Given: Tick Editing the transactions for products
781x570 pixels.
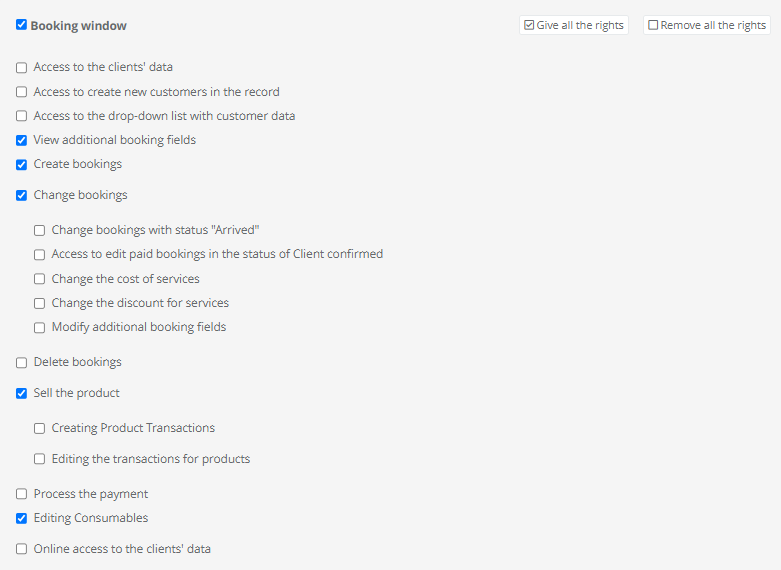Looking at the screenshot, I should tap(40, 459).
